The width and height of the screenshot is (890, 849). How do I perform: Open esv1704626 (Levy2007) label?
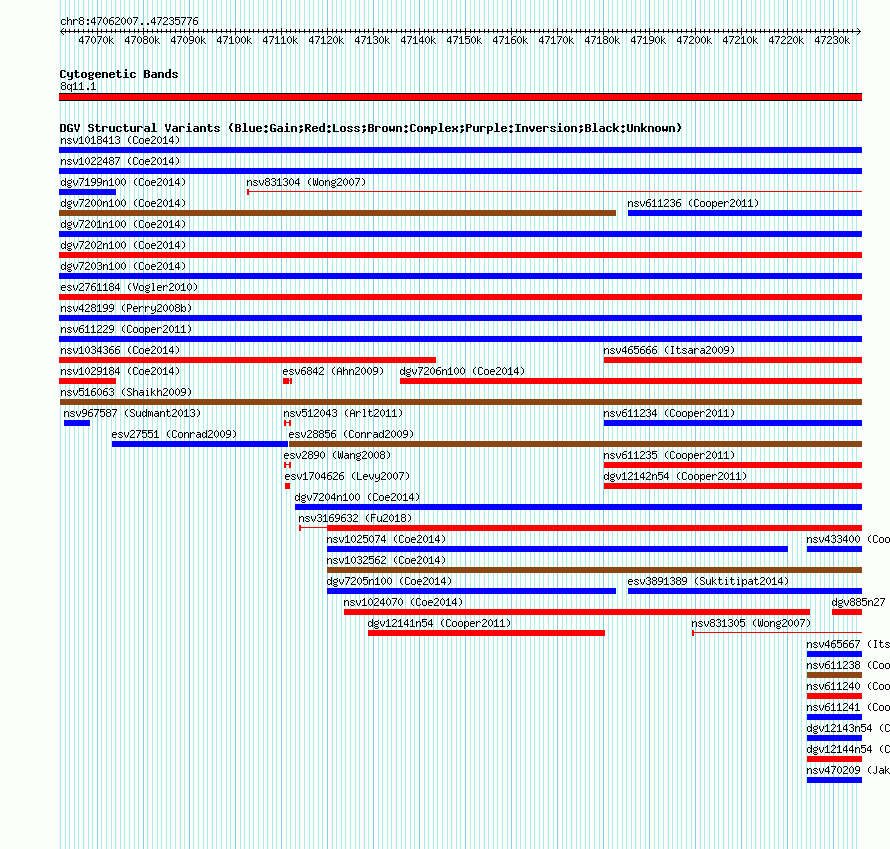point(347,476)
